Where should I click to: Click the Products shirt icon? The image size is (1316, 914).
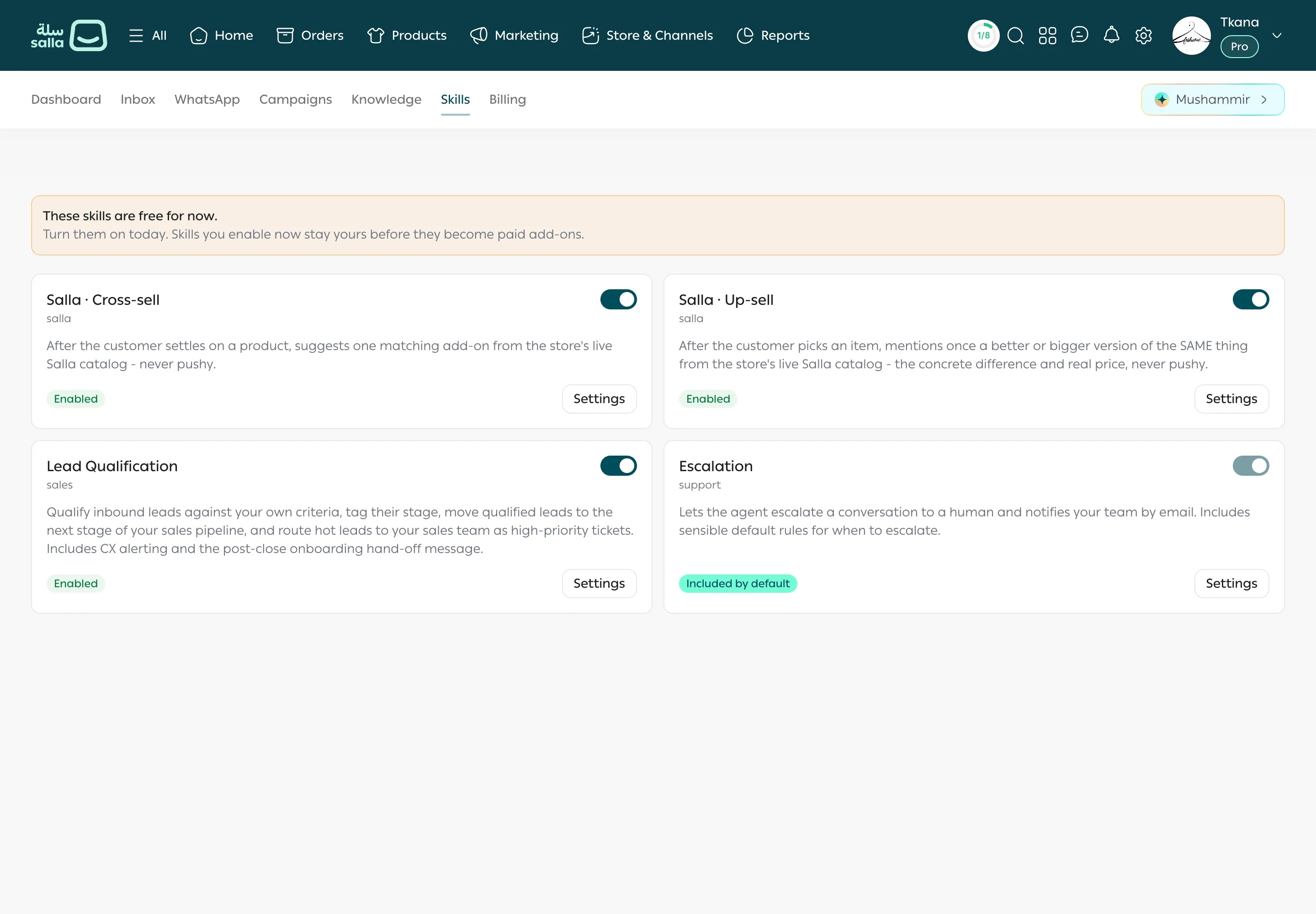point(375,36)
